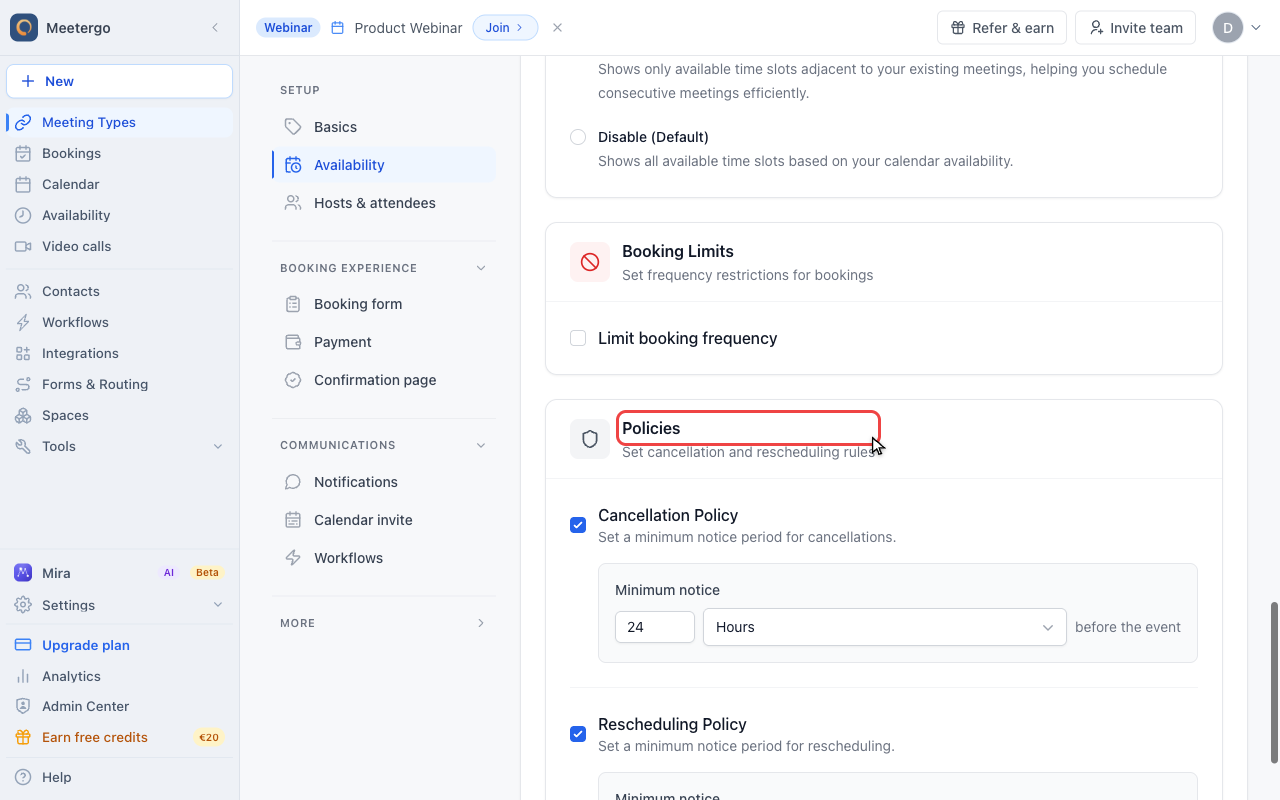The image size is (1280, 800).
Task: Click the Admin Center shield icon
Action: coord(23,706)
